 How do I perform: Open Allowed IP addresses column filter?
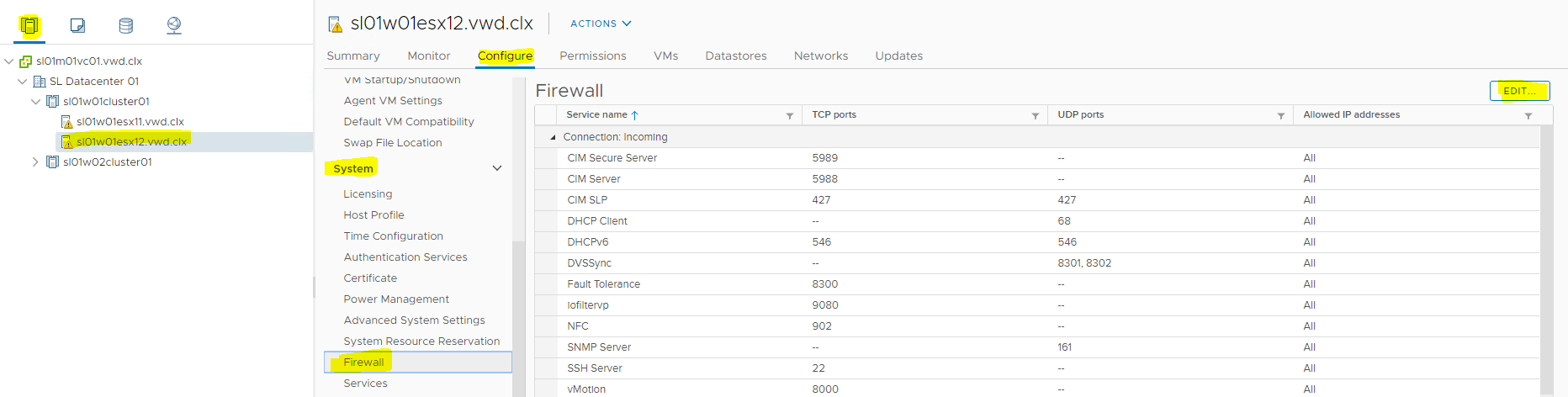(x=1528, y=116)
